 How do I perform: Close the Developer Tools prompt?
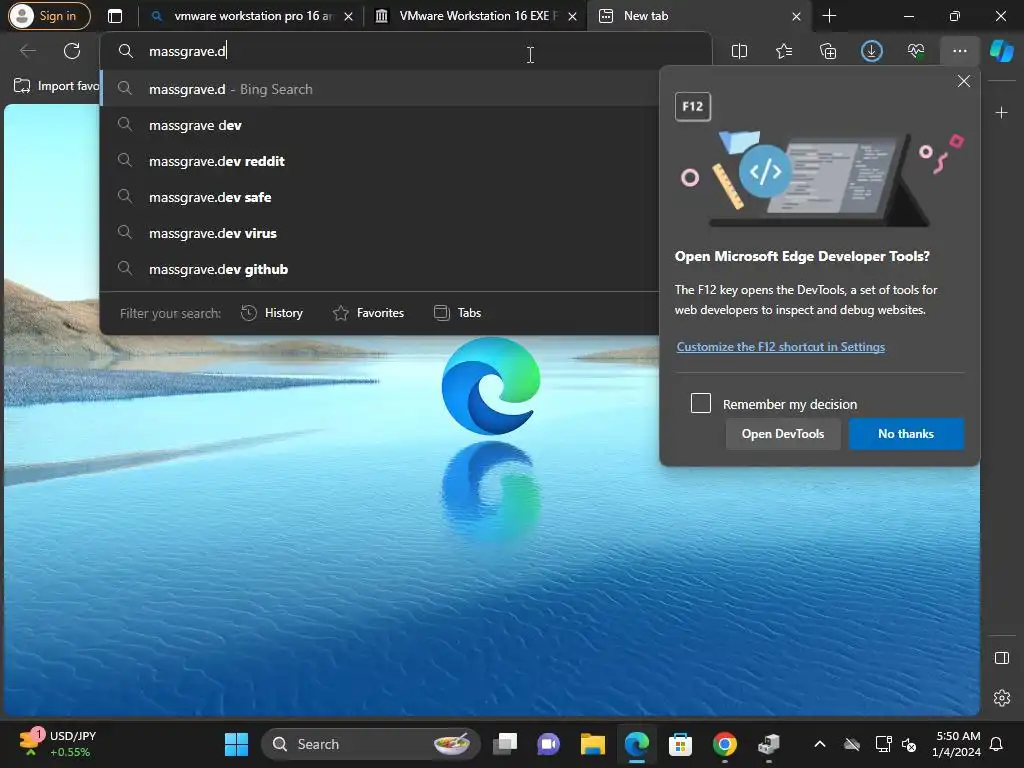coord(963,81)
